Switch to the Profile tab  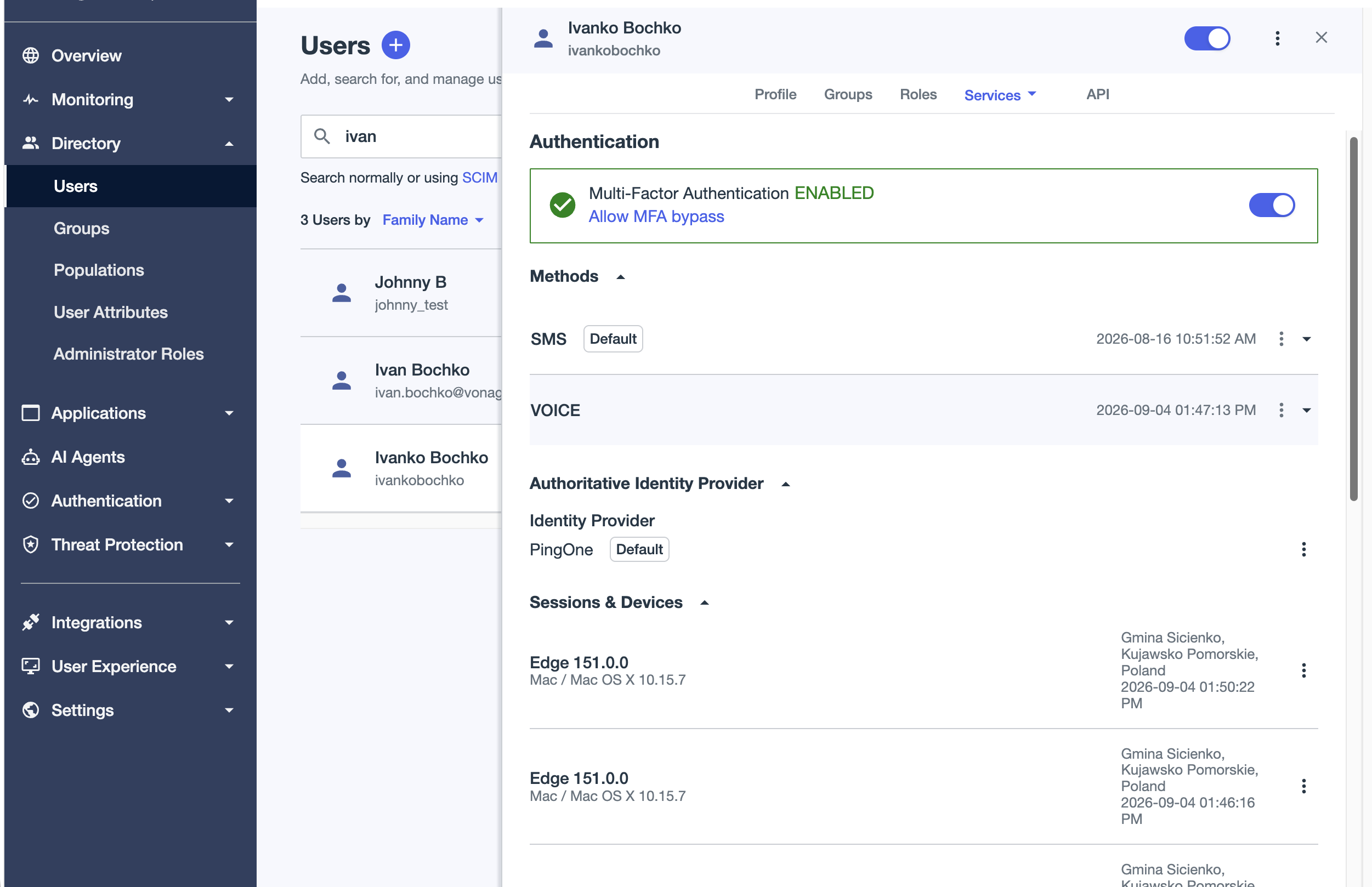[x=775, y=94]
